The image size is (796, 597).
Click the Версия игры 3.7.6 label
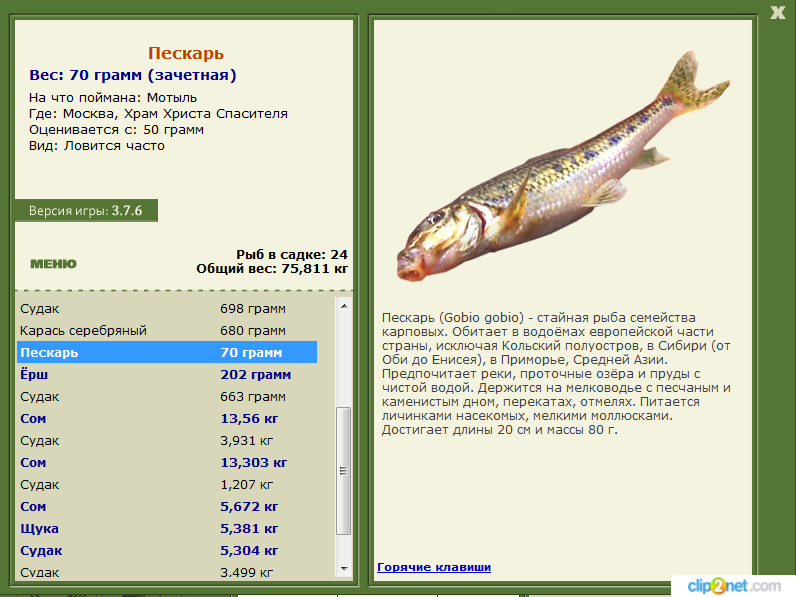(x=86, y=211)
